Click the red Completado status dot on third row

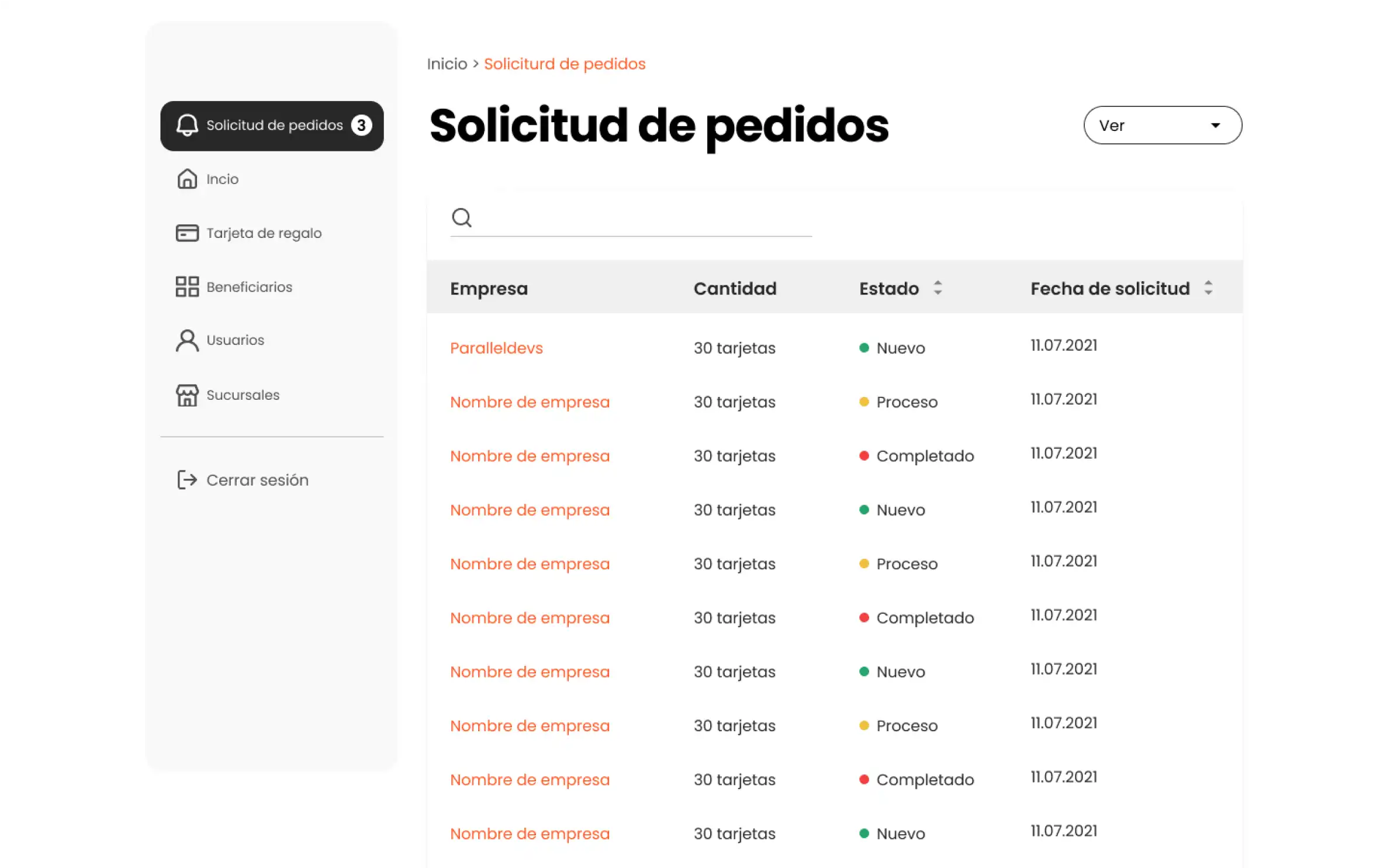pyautogui.click(x=864, y=455)
